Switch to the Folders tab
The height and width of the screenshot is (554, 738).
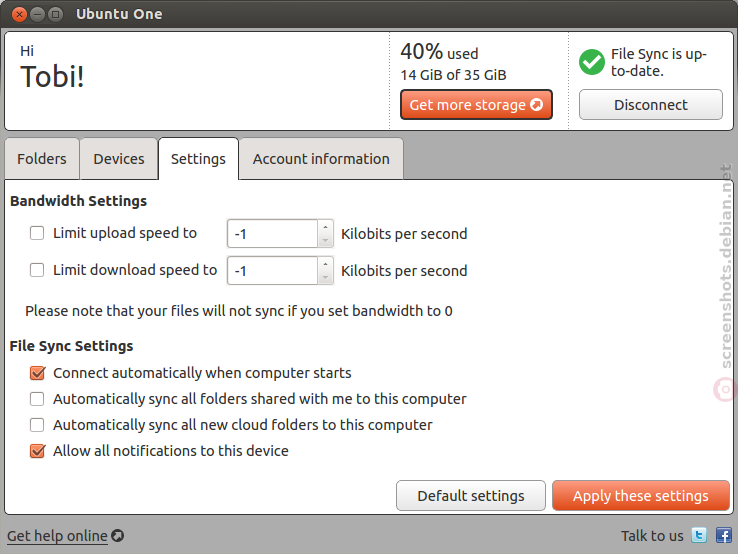pos(42,159)
